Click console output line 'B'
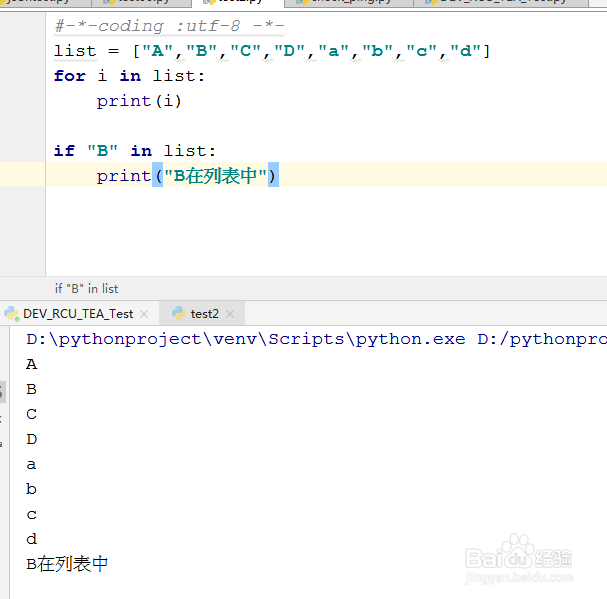This screenshot has height=599, width=607. [32, 389]
